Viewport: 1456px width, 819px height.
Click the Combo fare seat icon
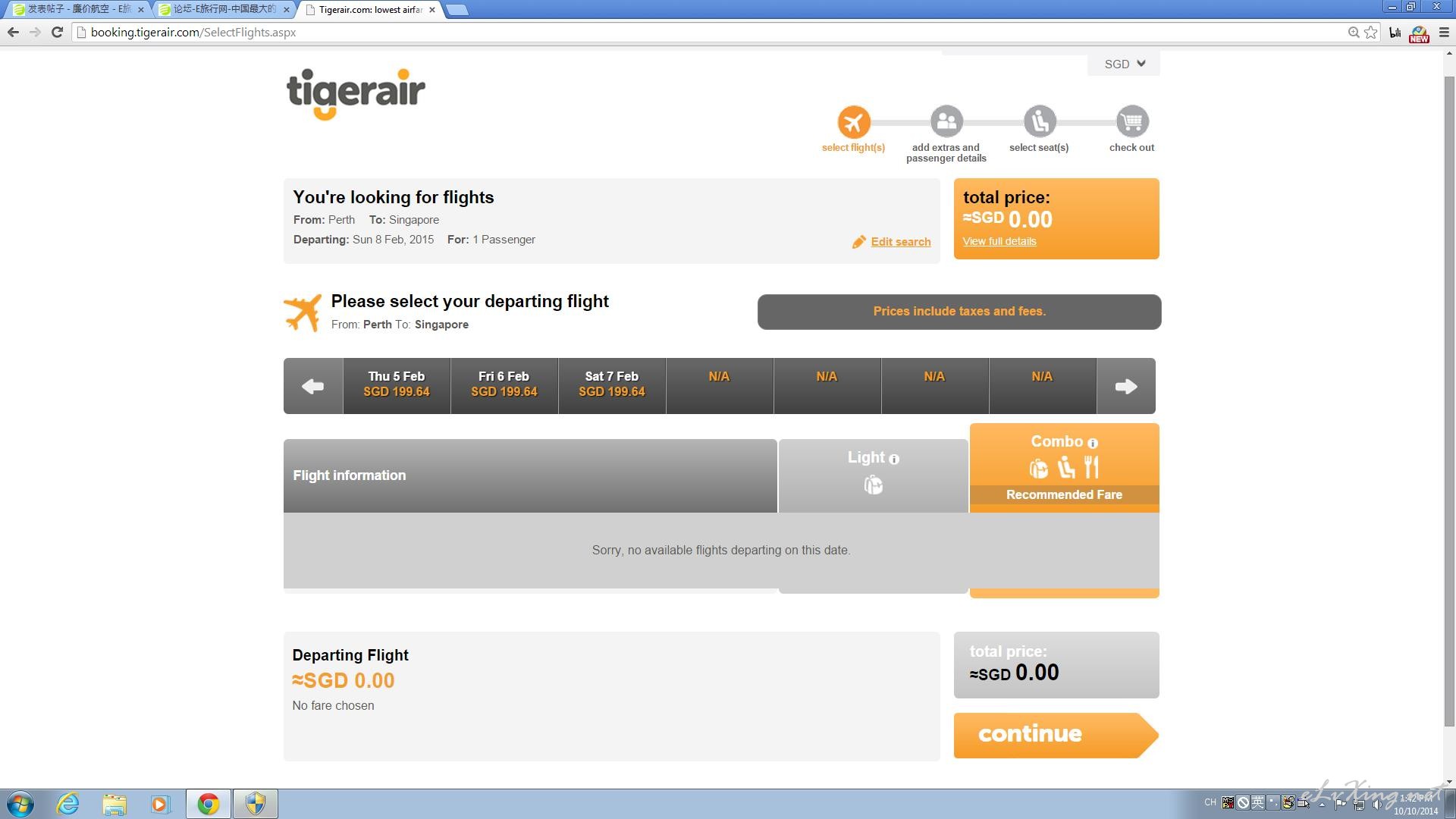click(1066, 467)
